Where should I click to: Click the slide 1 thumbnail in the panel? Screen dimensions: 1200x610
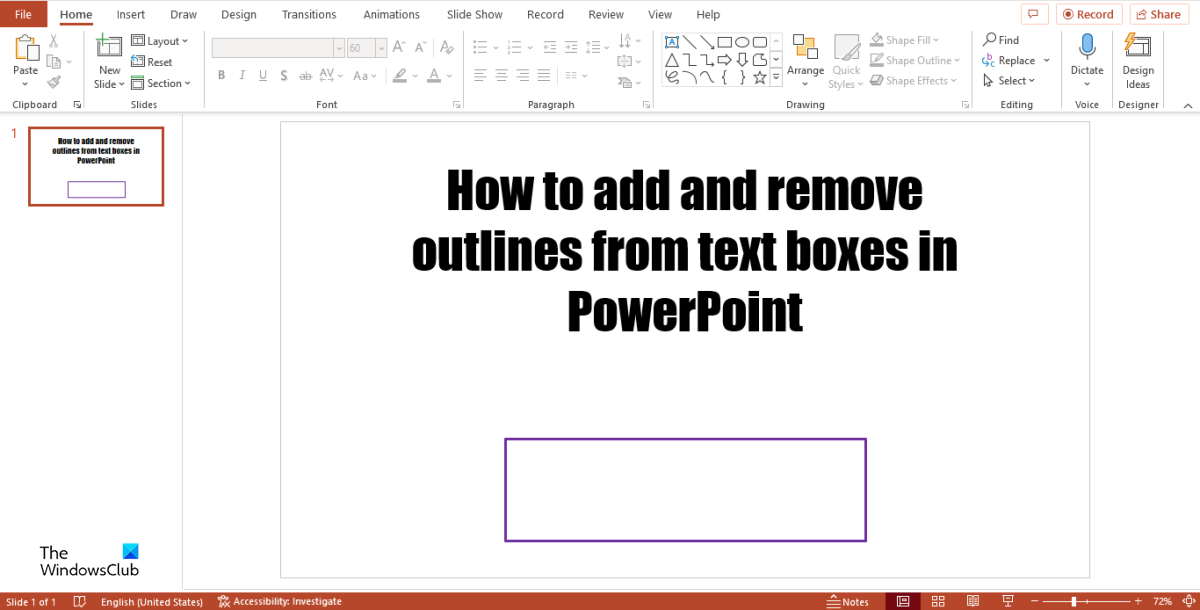pyautogui.click(x=95, y=166)
